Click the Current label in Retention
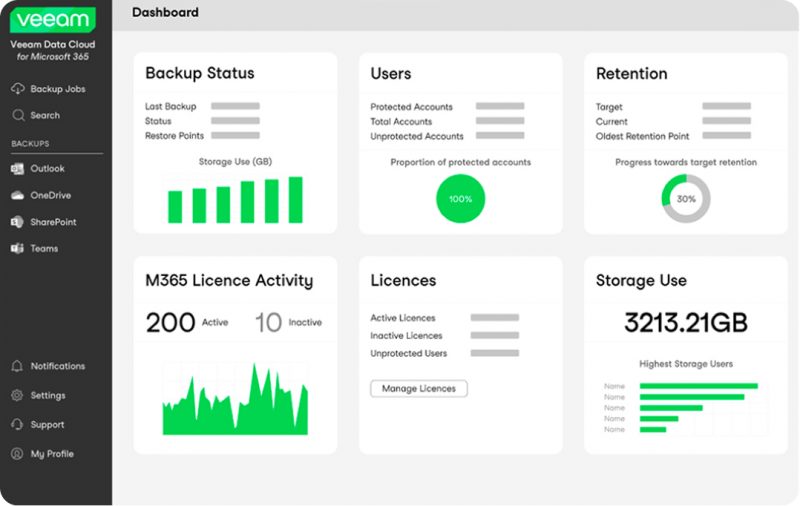The width and height of the screenshot is (800, 506). [612, 121]
